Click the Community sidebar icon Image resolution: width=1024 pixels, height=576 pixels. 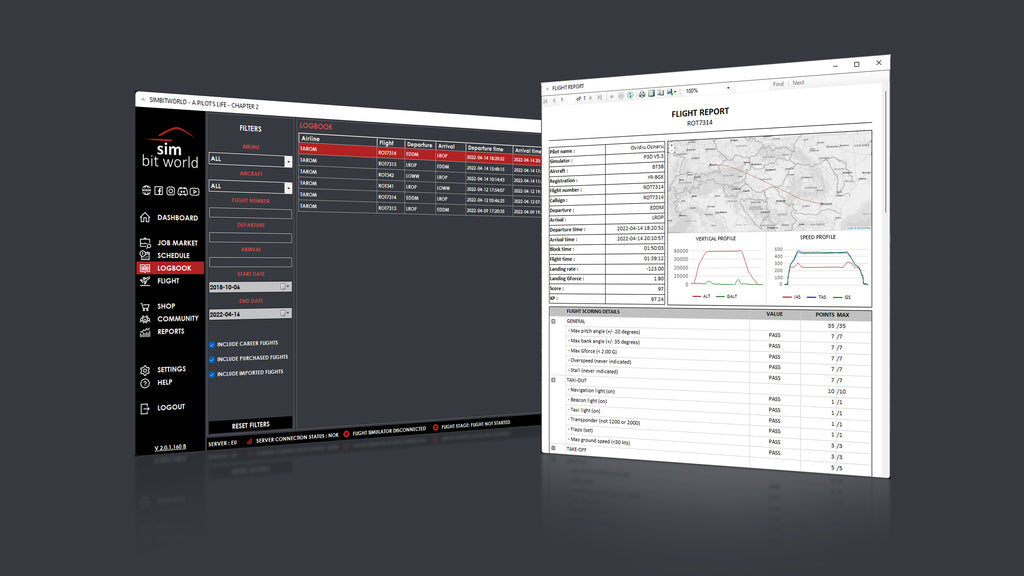[145, 319]
